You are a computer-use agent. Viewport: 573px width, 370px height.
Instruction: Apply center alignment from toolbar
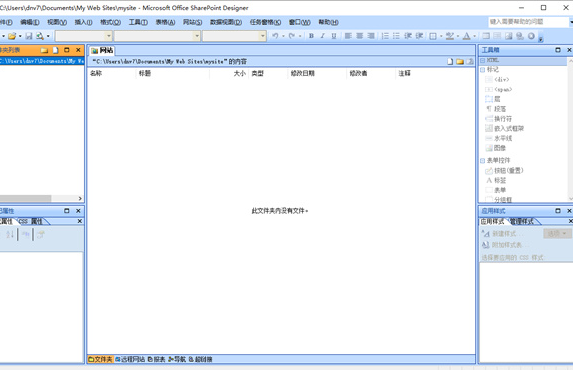click(x=360, y=36)
